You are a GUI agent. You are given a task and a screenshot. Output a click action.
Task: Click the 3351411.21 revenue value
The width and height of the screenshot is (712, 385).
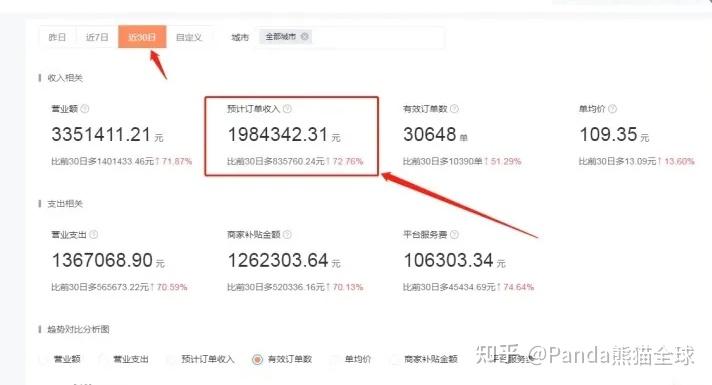101,134
